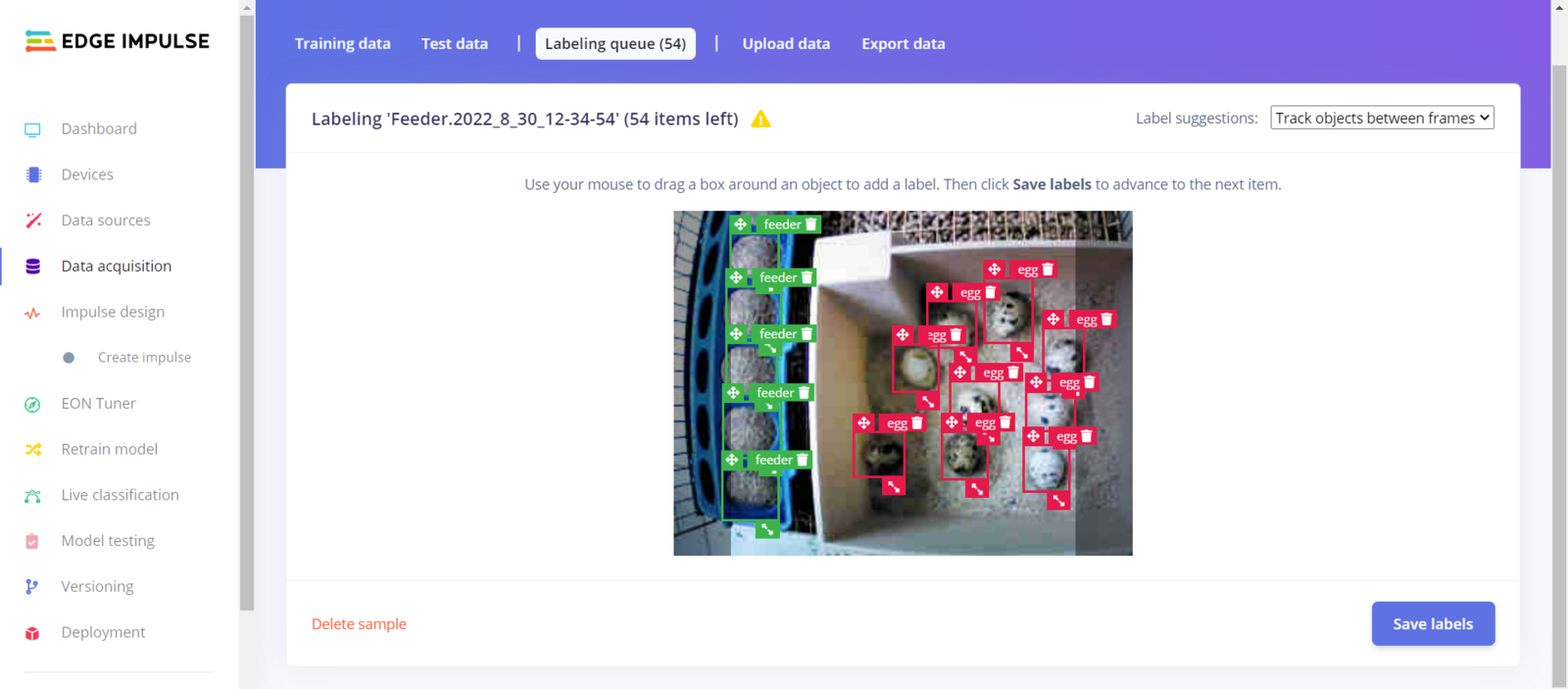Viewport: 1568px width, 689px height.
Task: Open Create impulse in sidebar
Action: pos(144,358)
